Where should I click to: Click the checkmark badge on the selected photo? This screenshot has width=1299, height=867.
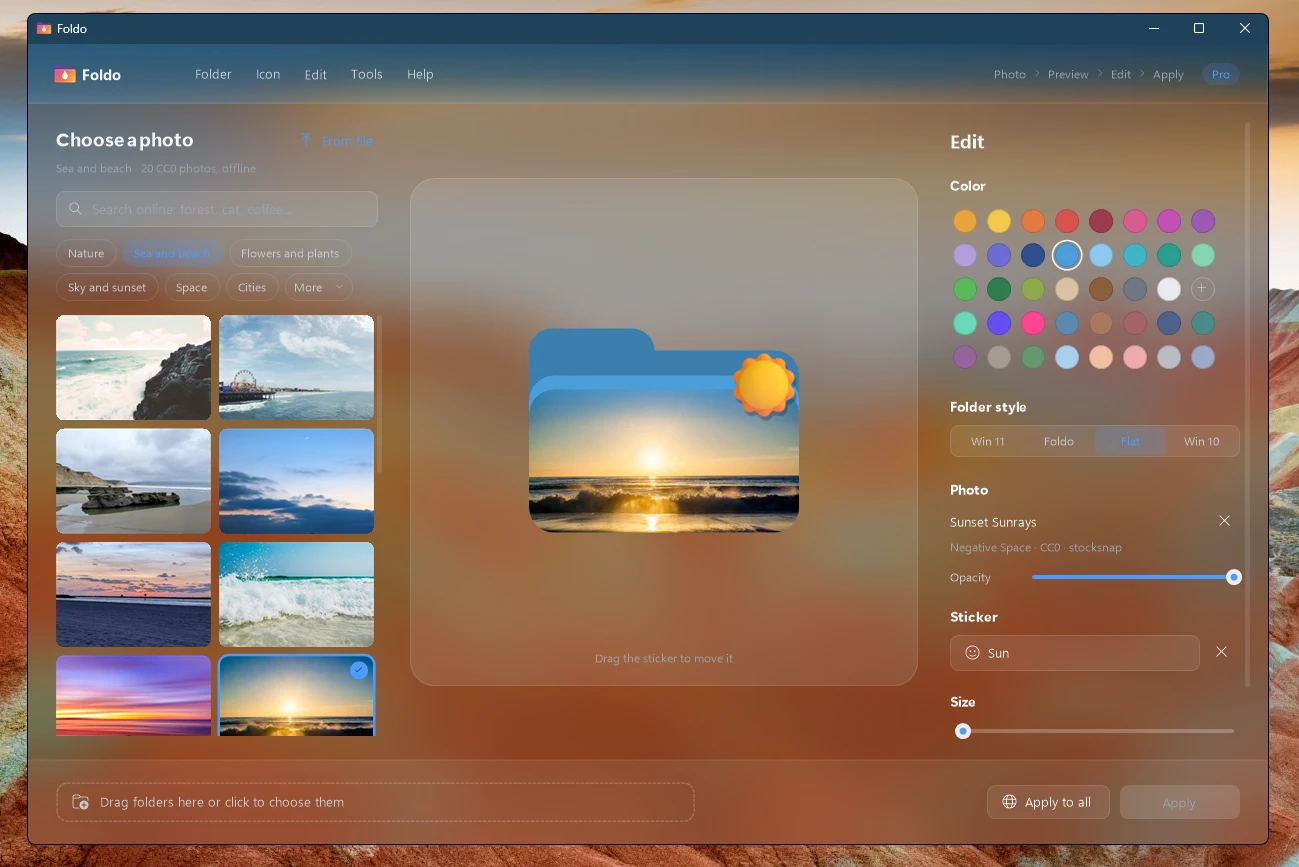[x=359, y=671]
